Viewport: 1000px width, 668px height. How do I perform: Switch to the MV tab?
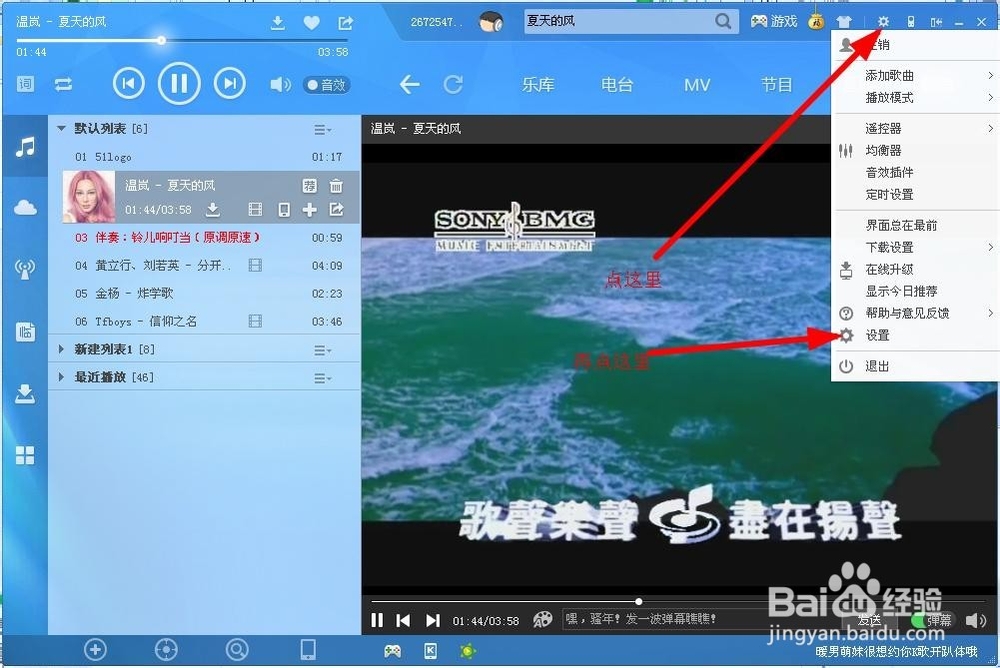point(697,85)
